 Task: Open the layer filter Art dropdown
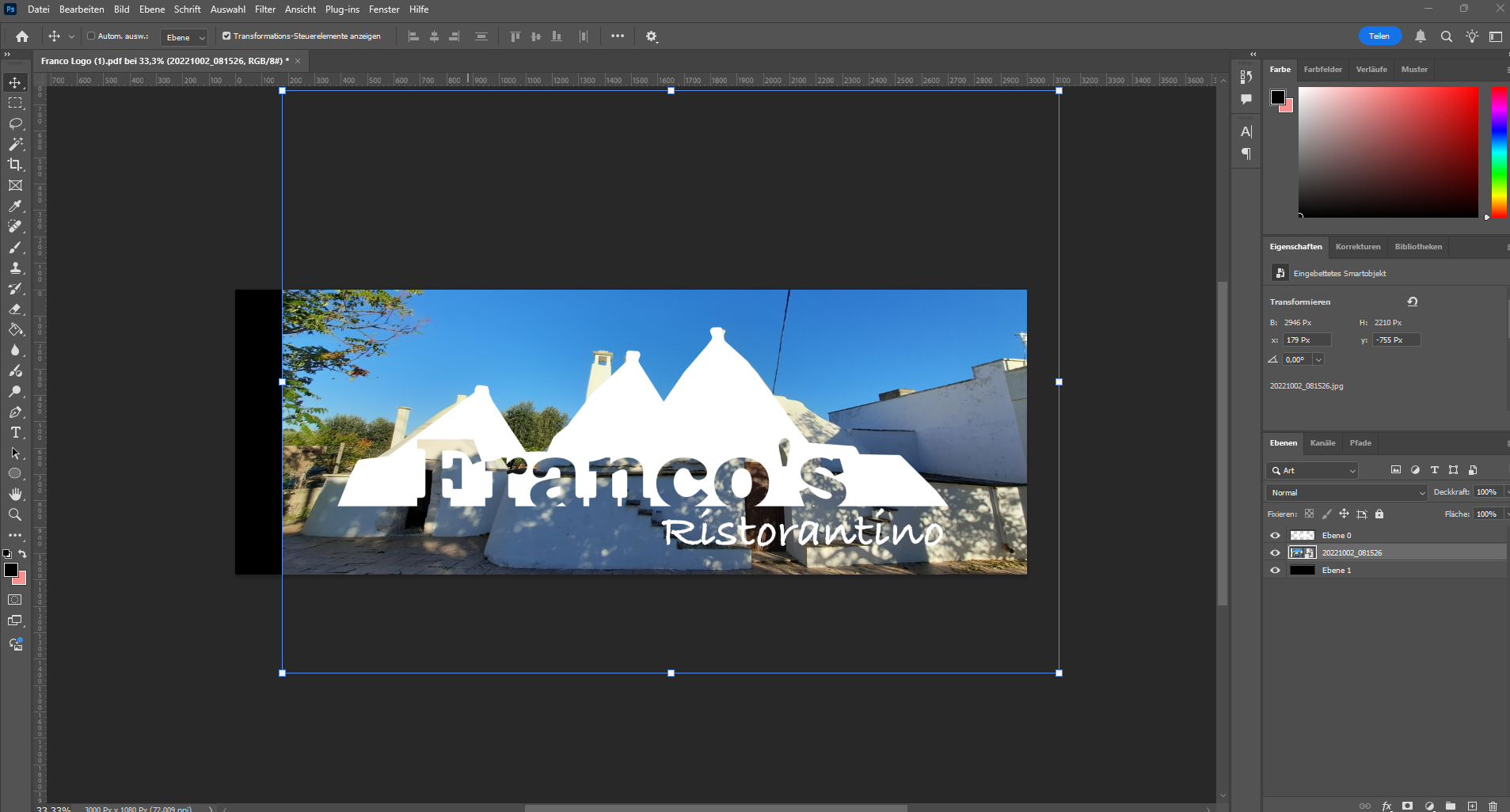[x=1313, y=470]
